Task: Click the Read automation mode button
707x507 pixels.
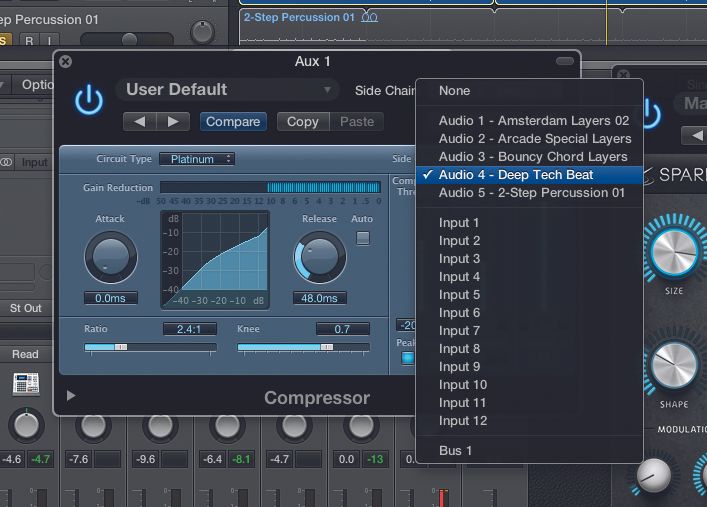Action: click(x=25, y=354)
